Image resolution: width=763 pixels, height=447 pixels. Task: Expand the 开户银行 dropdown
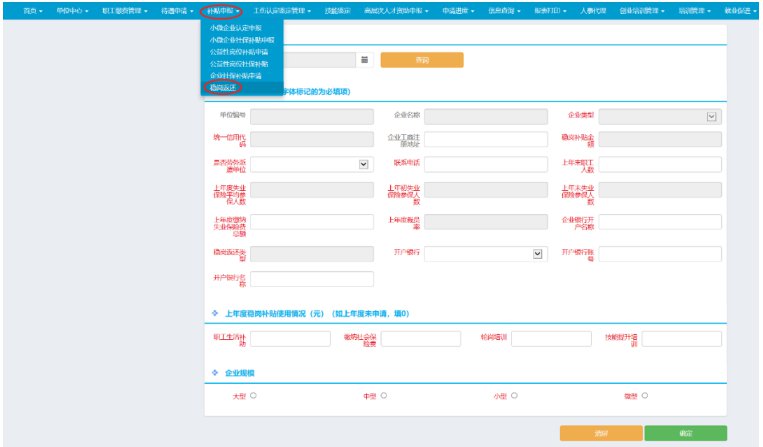click(x=486, y=254)
